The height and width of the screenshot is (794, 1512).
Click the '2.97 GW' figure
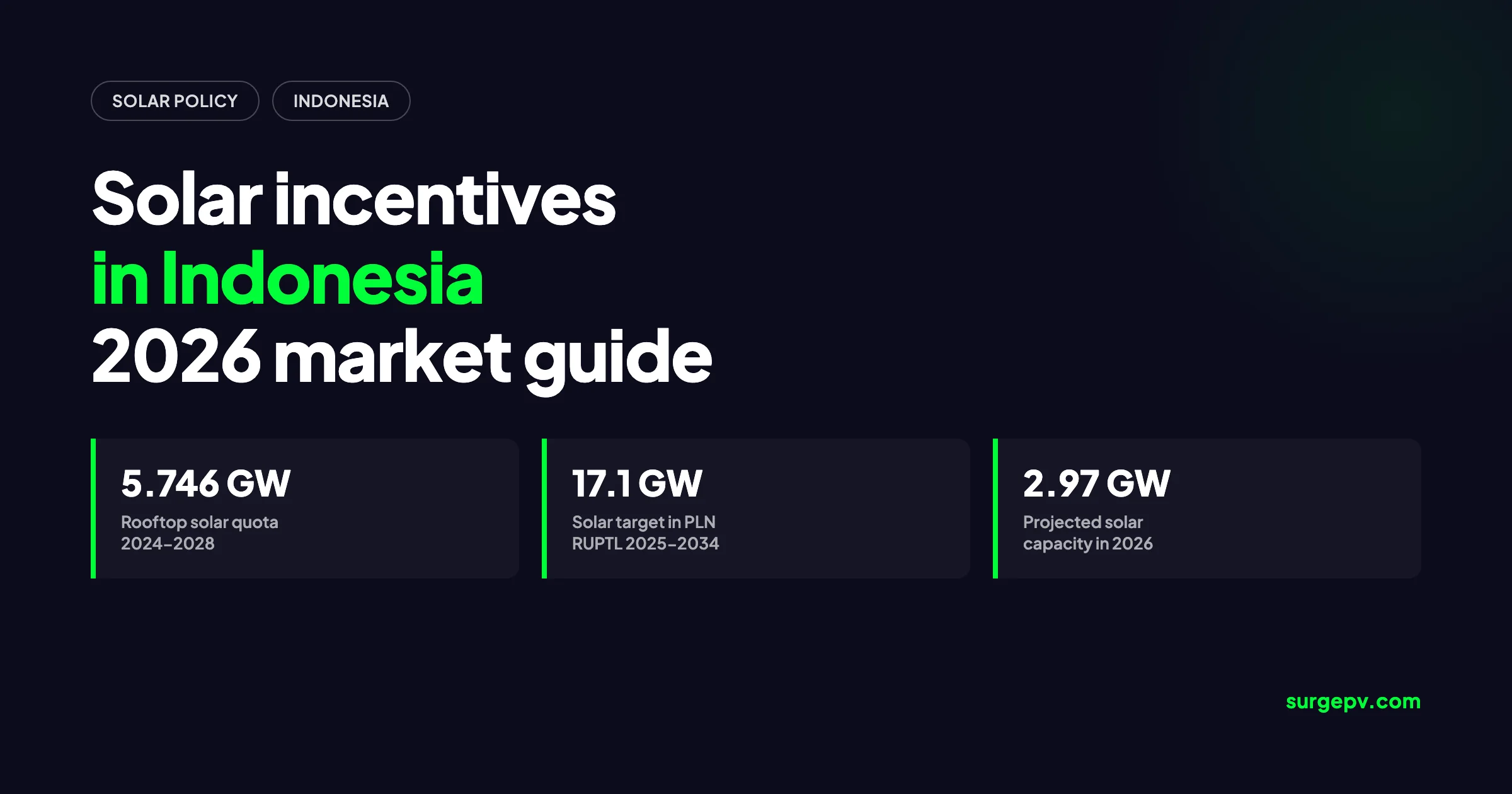(1097, 484)
